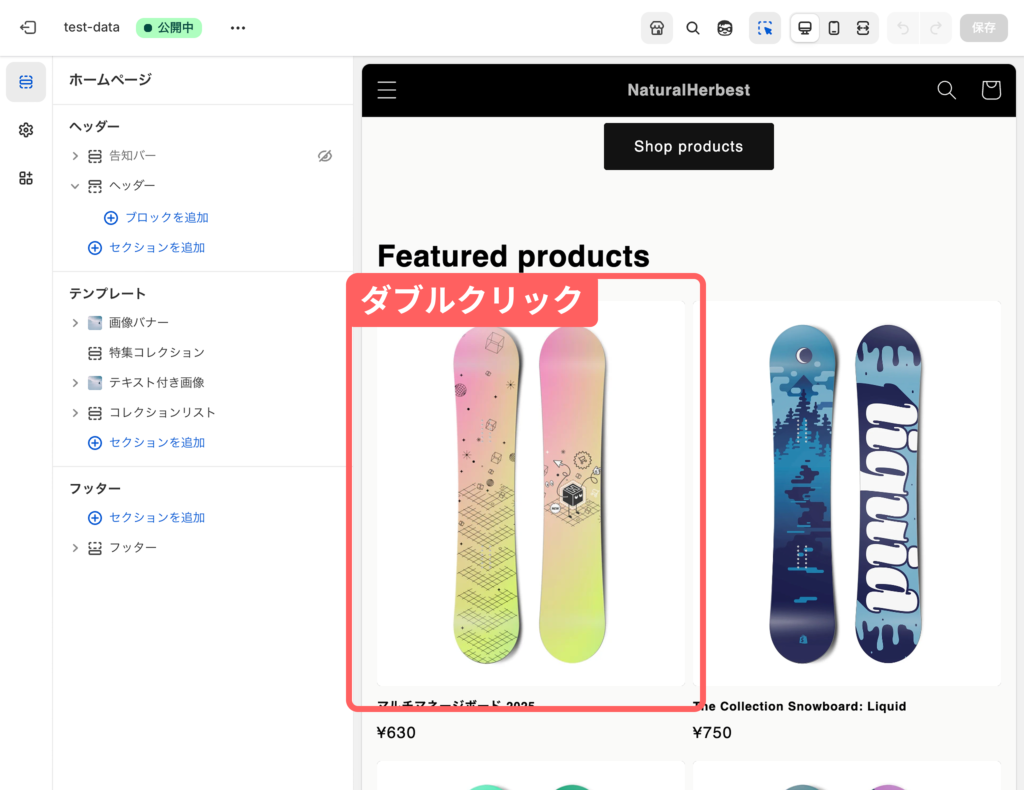Collapse the ヘッダー section tree item

(75, 186)
